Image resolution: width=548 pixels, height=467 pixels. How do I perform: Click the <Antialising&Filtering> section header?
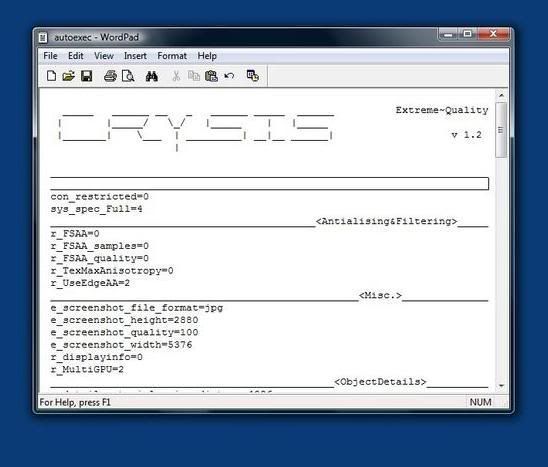387,221
